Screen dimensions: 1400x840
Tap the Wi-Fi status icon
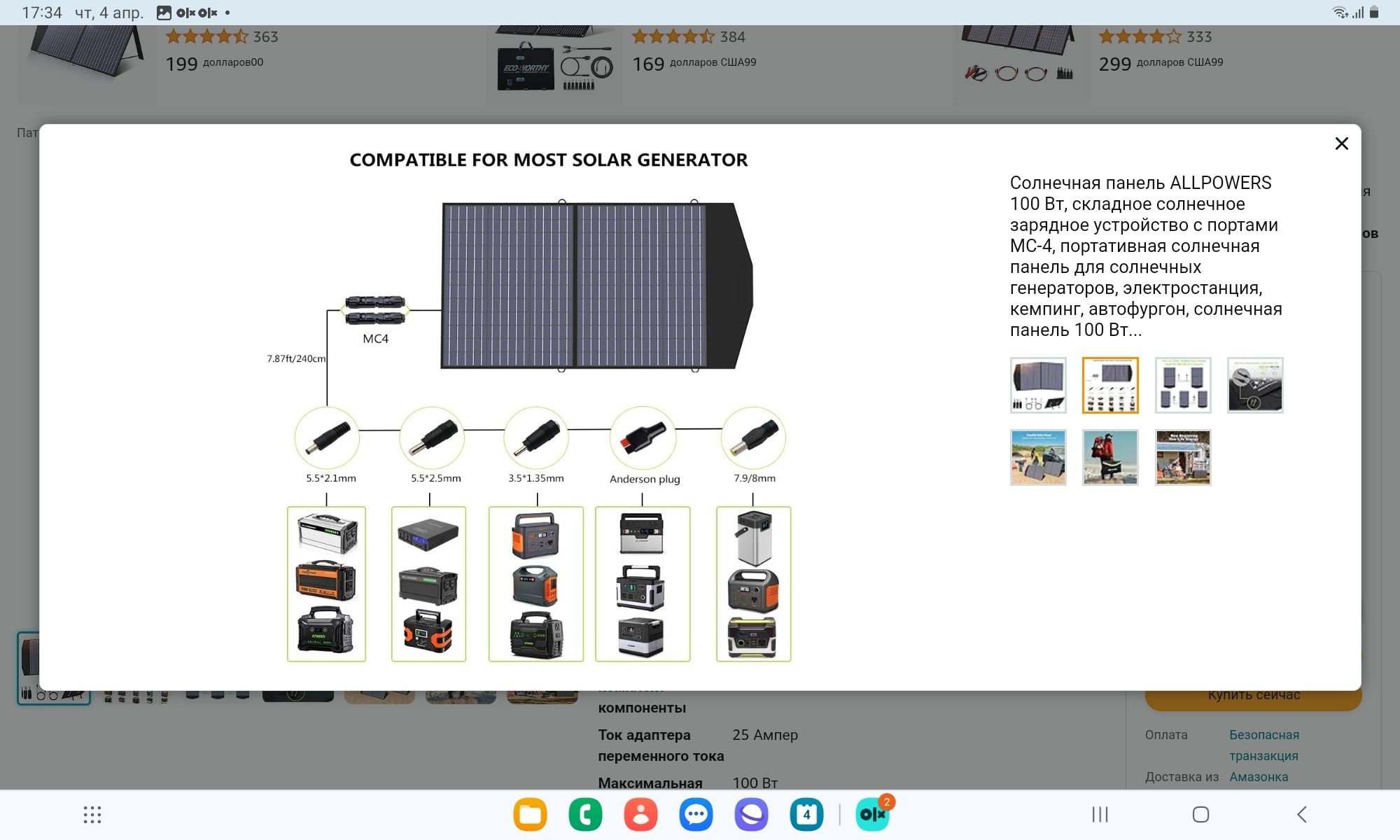(x=1340, y=13)
